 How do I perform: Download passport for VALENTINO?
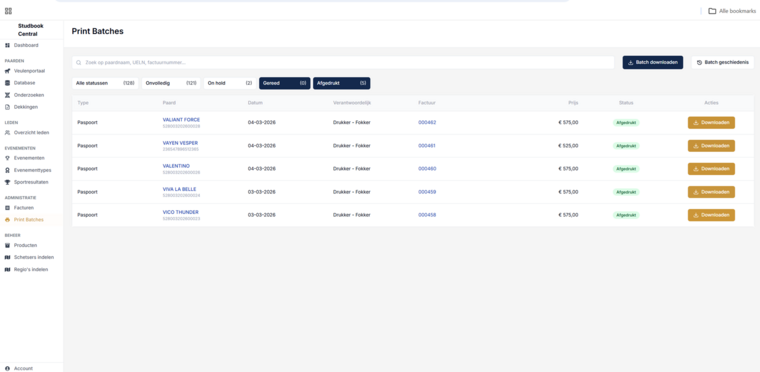[x=711, y=169]
